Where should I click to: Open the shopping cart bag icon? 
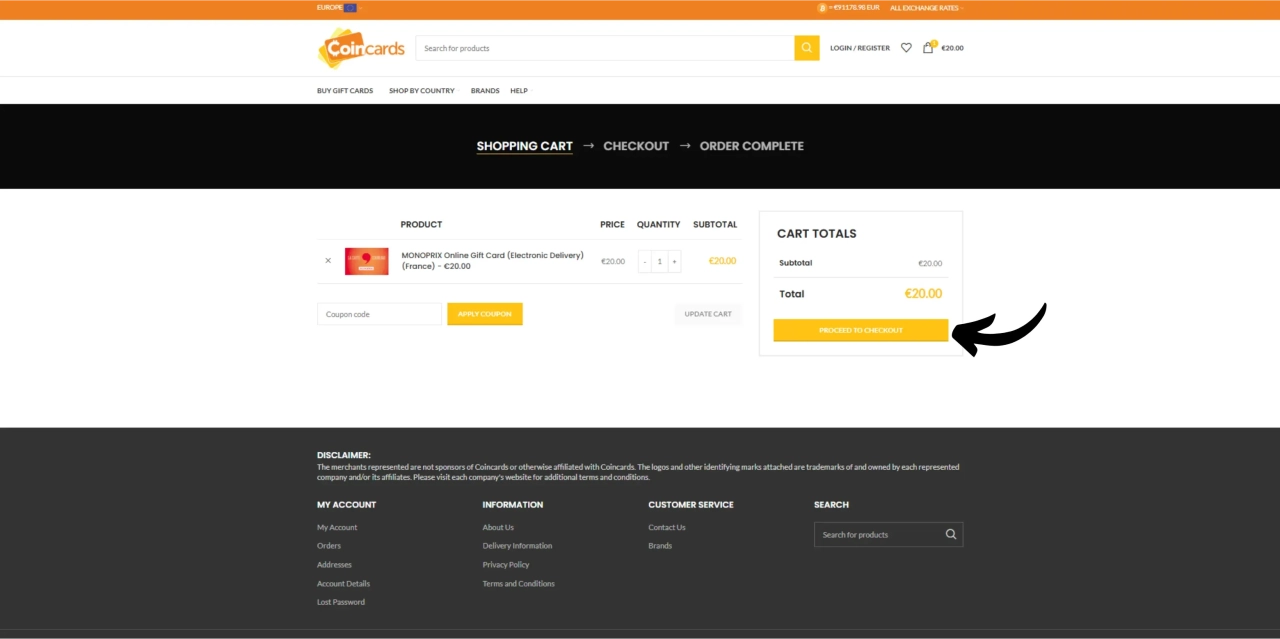928,48
